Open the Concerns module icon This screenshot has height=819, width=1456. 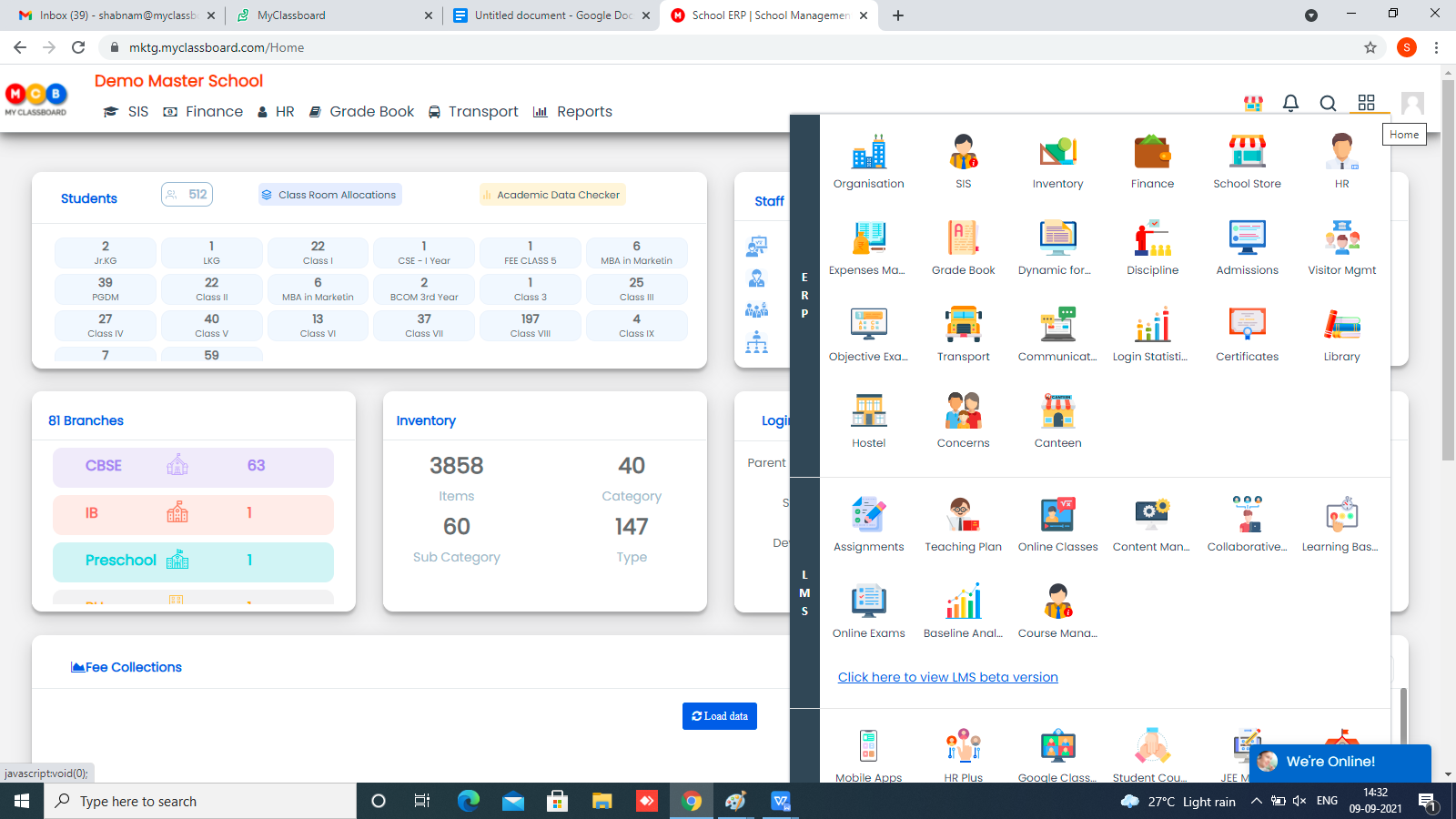(x=963, y=411)
